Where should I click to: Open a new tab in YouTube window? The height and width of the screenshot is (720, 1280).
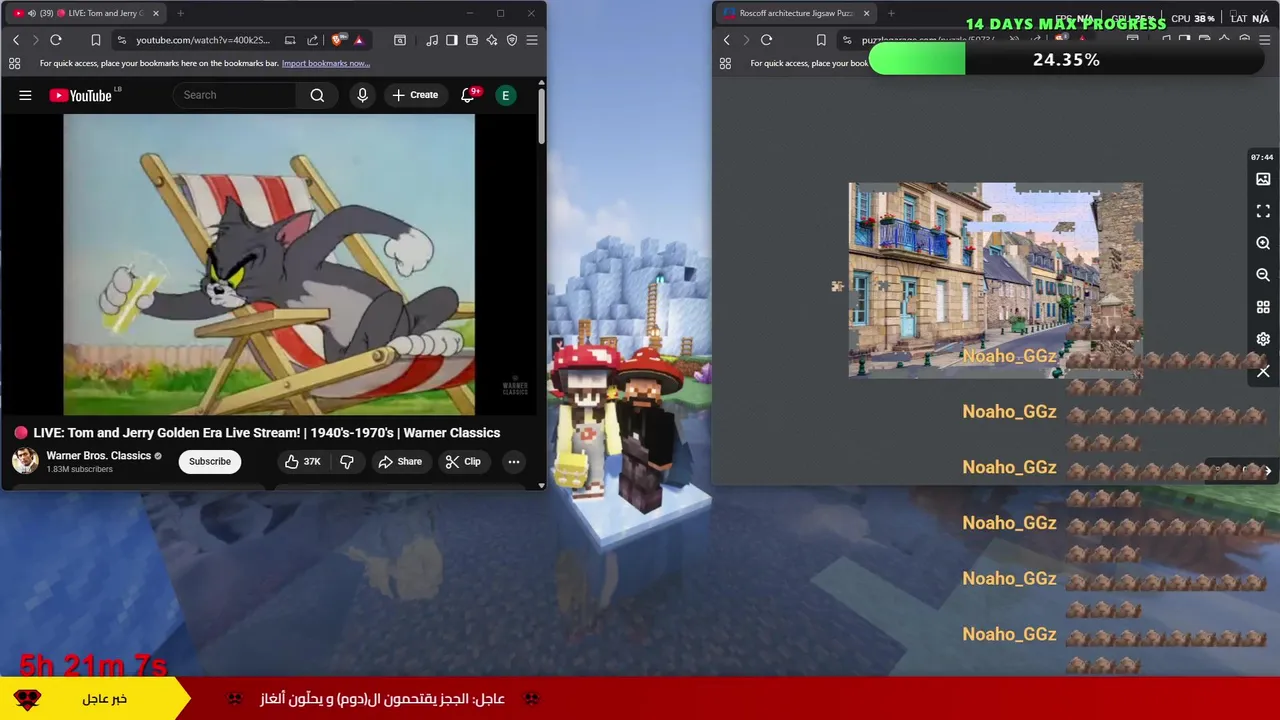pos(180,13)
